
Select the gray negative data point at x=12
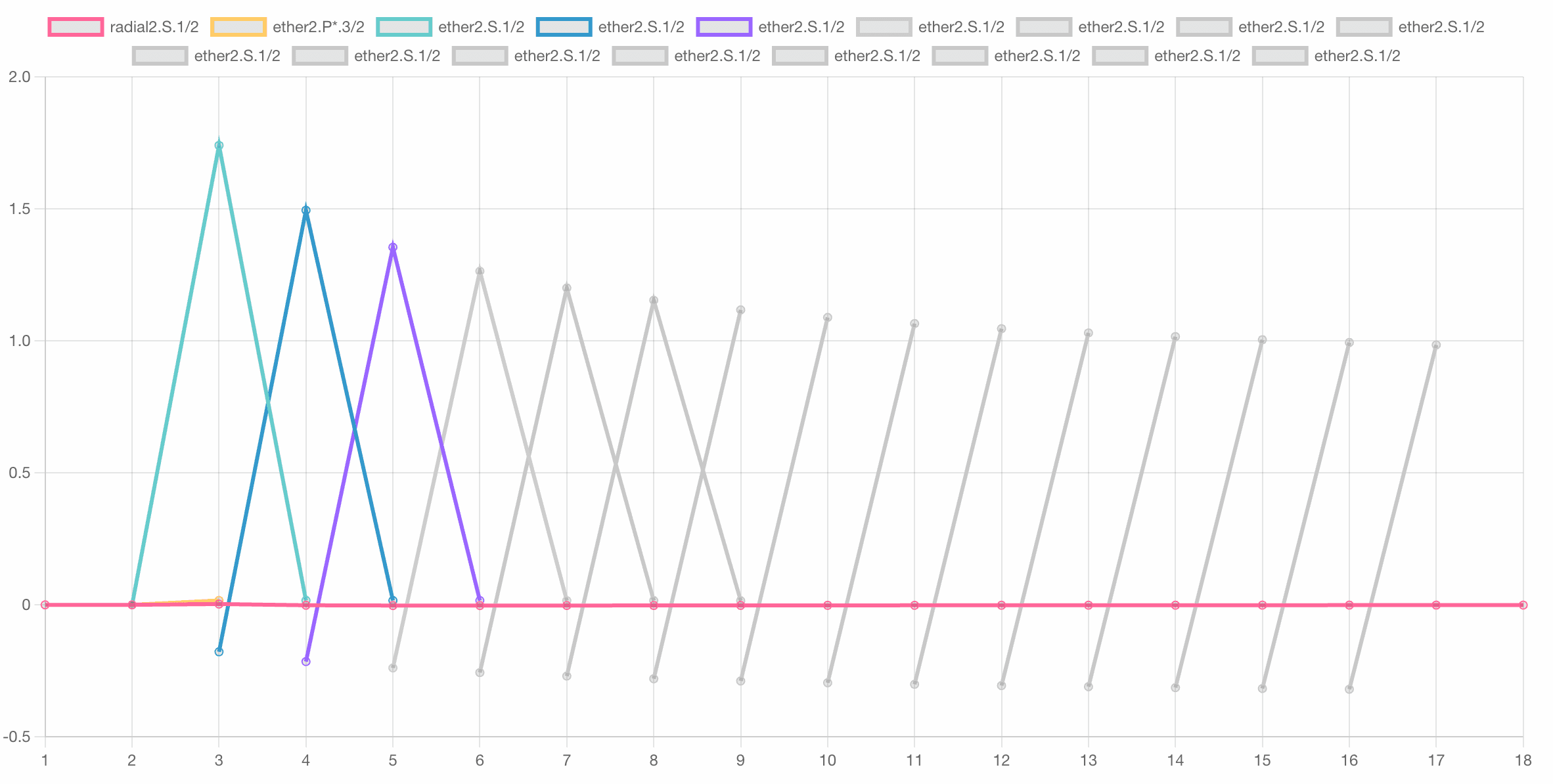(x=1001, y=686)
